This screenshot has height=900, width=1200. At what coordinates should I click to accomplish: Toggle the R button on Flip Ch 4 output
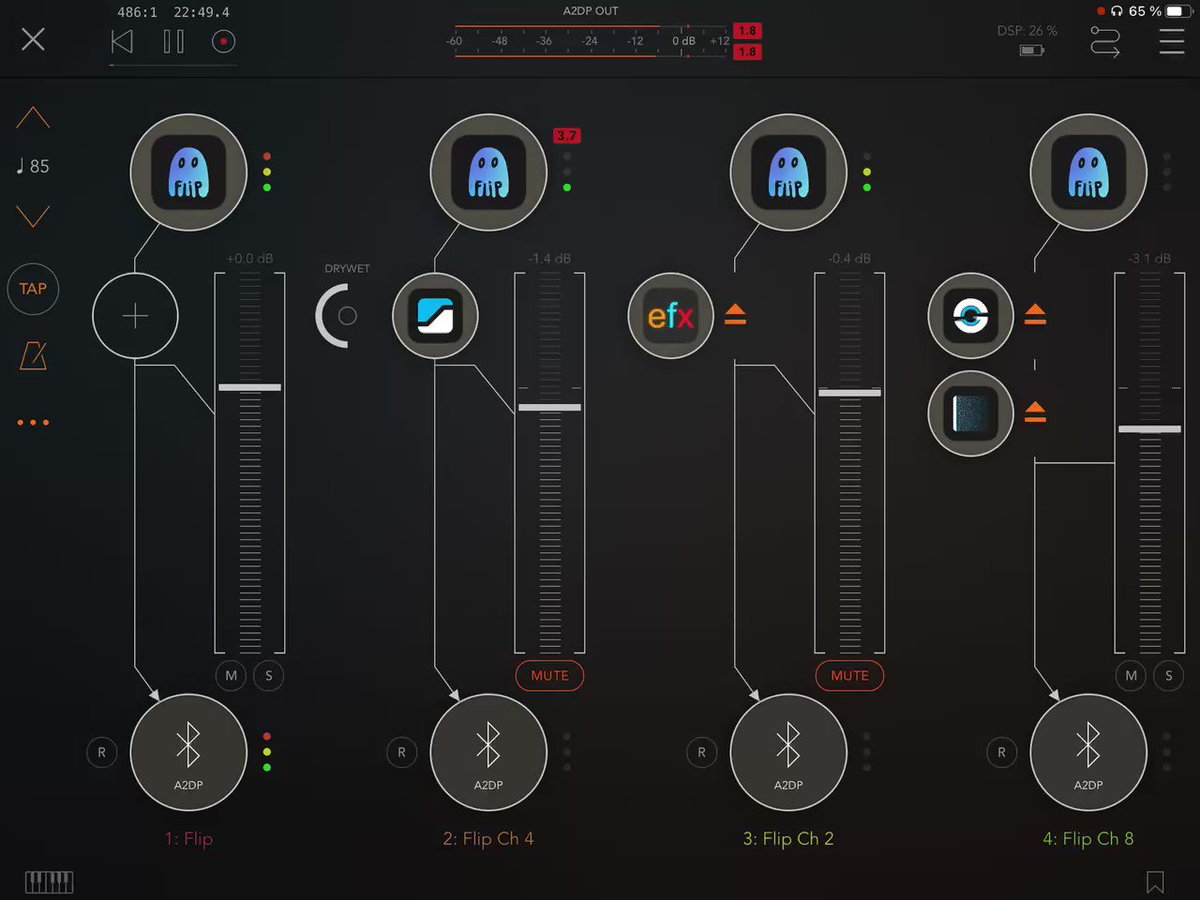401,752
